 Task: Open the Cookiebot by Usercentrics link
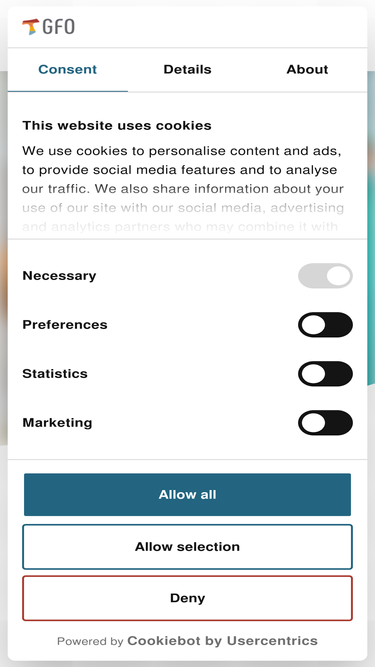[222, 641]
